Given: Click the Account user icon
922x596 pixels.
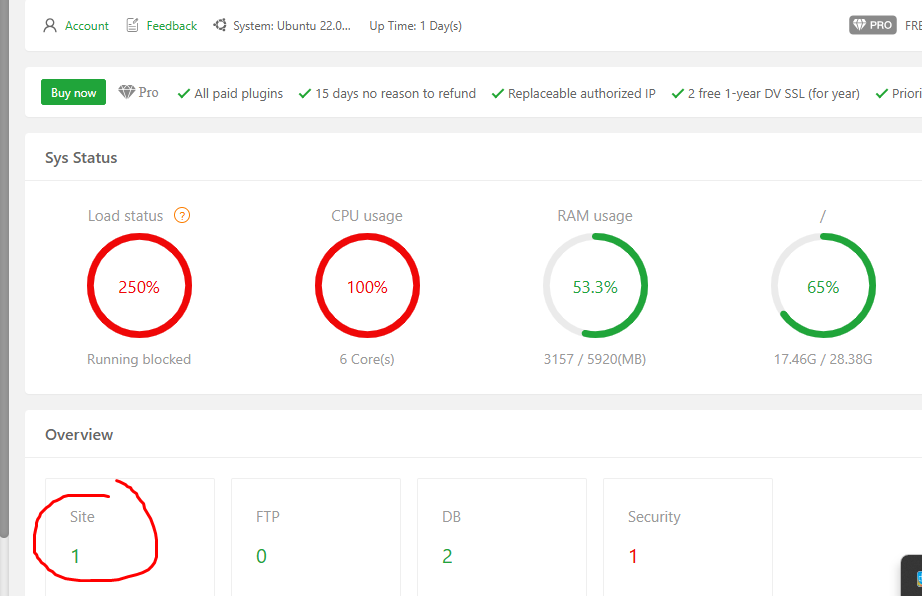Looking at the screenshot, I should pos(50,25).
